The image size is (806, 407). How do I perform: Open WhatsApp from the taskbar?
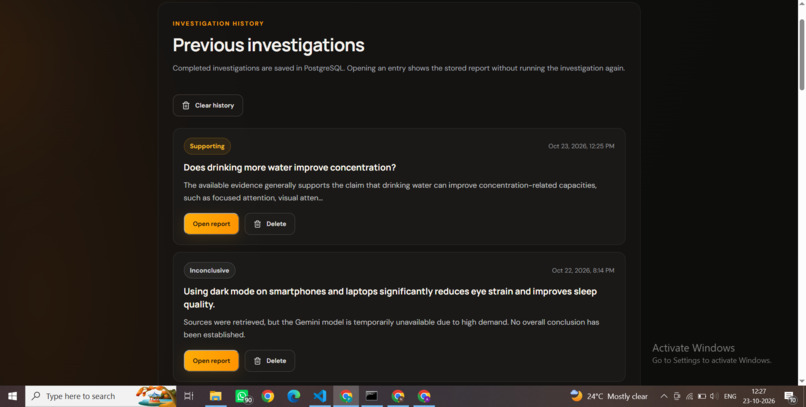(242, 396)
